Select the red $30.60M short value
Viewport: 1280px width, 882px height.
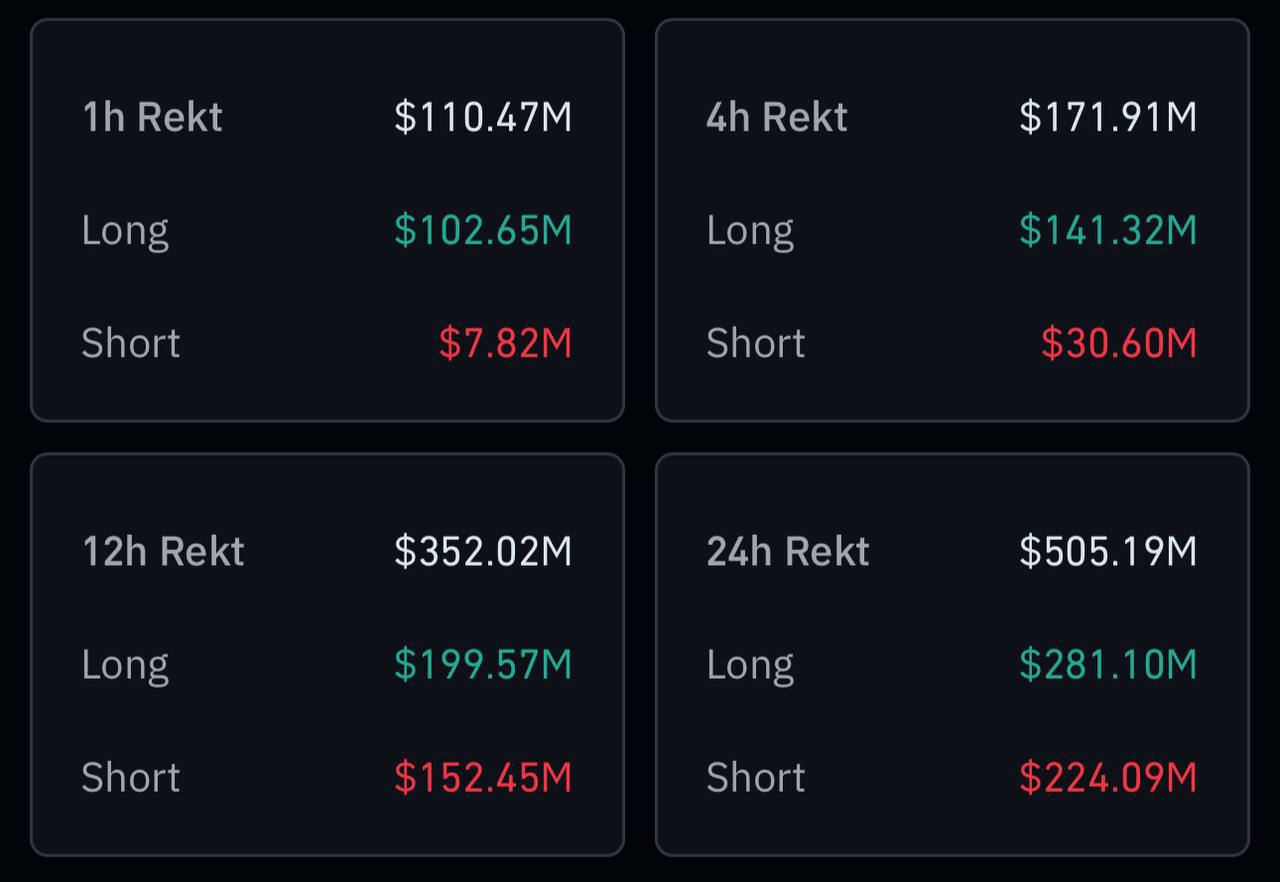tap(1119, 344)
